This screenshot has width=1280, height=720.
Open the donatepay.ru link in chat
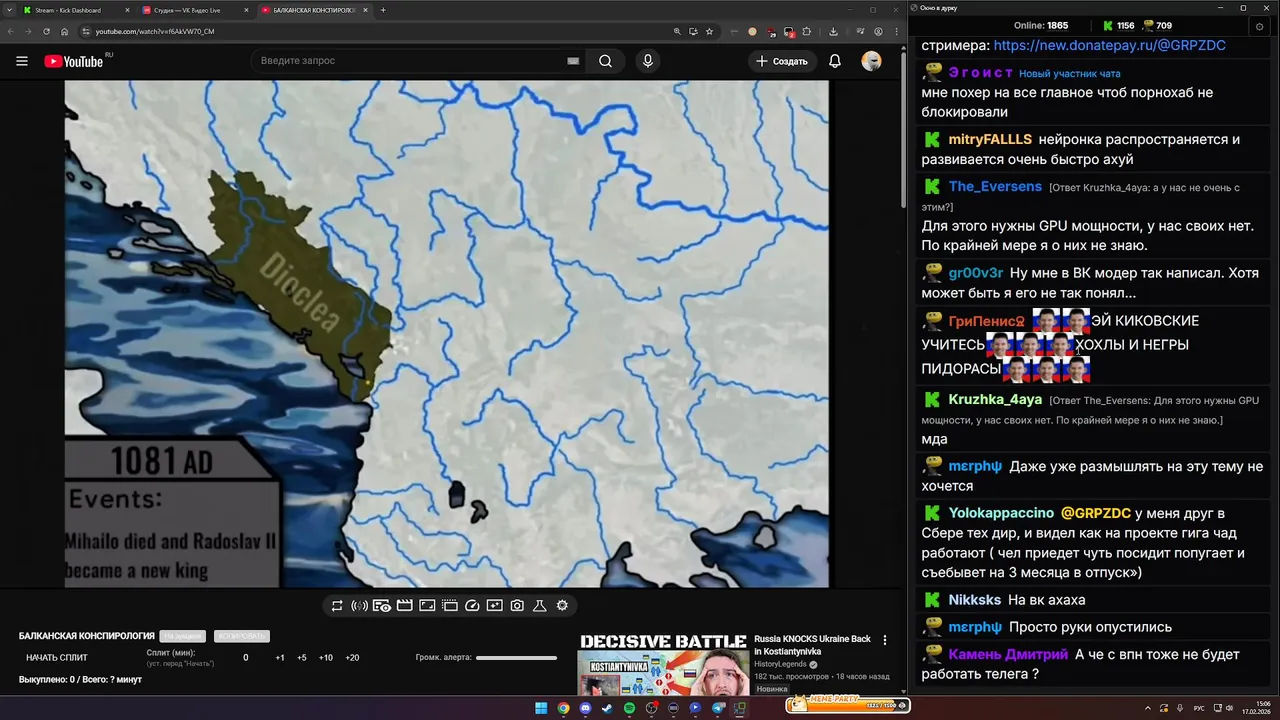coord(1110,45)
